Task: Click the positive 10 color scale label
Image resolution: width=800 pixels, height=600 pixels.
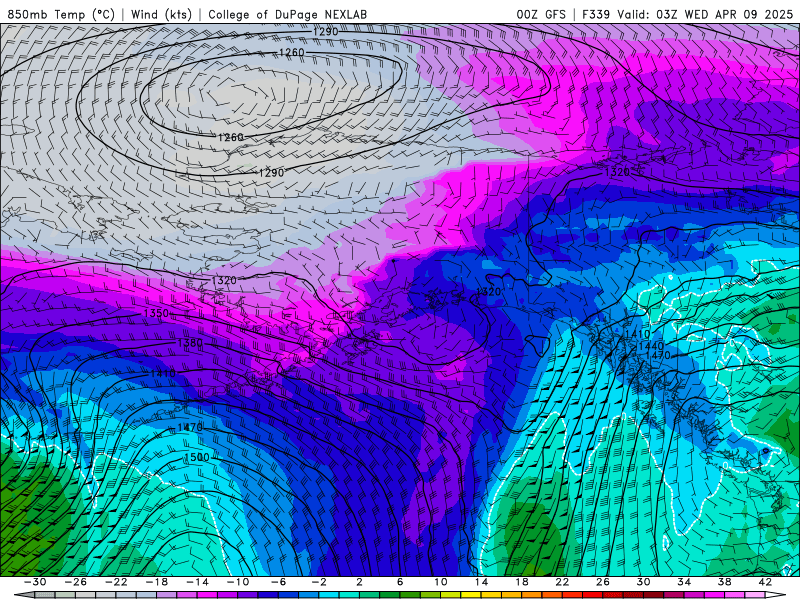Action: coord(440,582)
